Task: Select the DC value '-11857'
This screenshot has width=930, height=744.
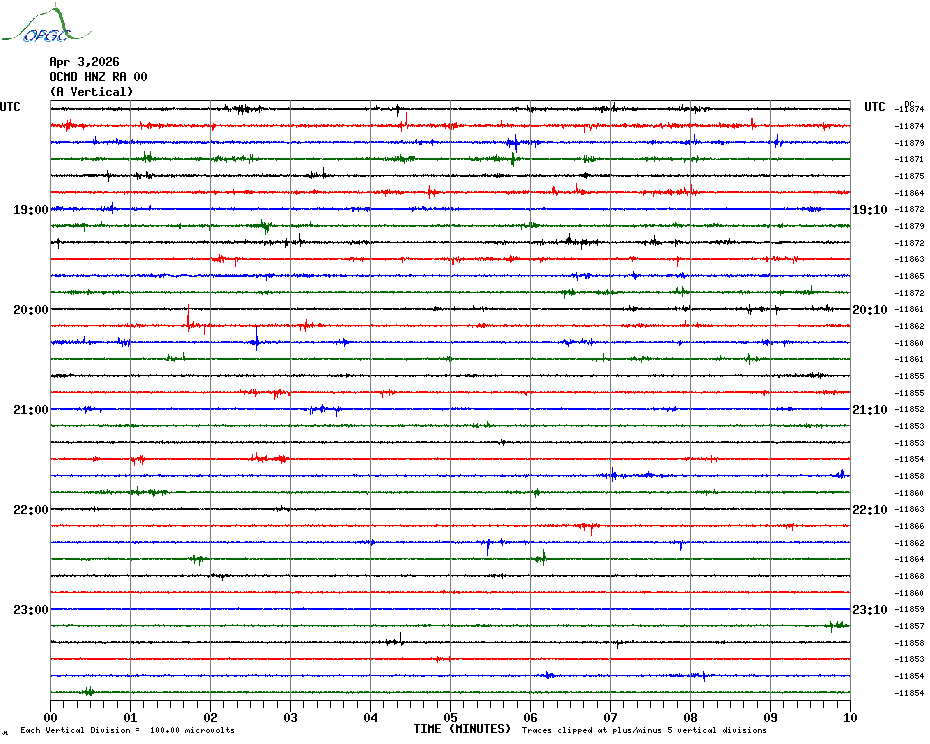Action: click(x=910, y=627)
